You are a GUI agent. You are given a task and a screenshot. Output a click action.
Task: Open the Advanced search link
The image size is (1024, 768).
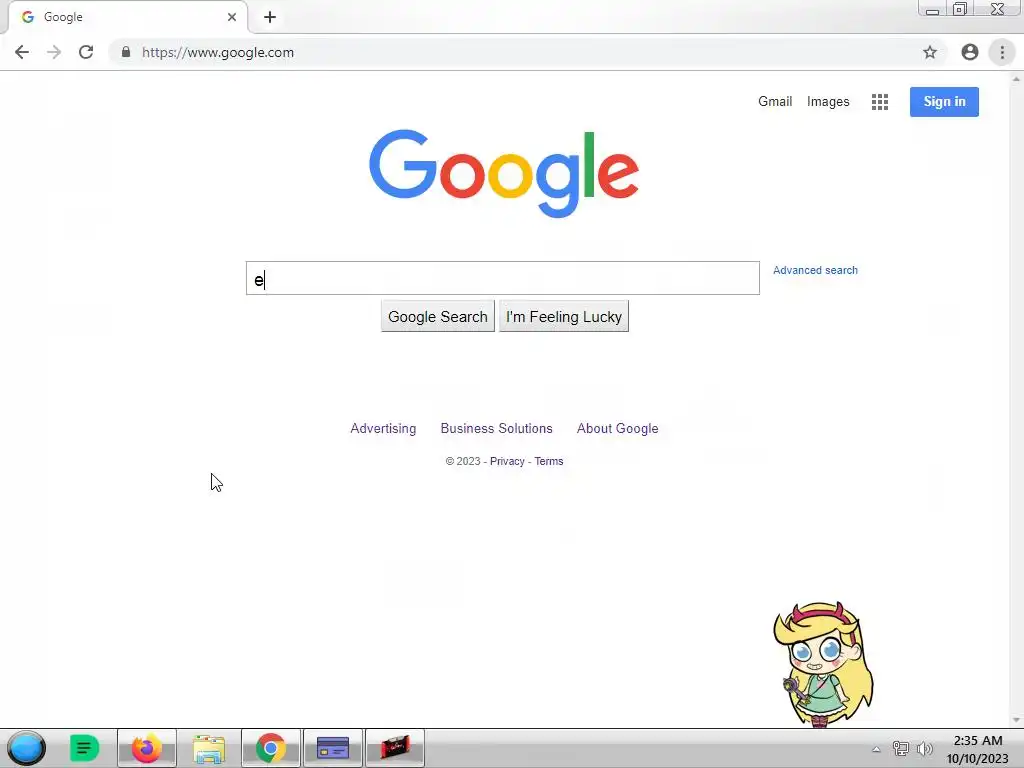pos(815,270)
